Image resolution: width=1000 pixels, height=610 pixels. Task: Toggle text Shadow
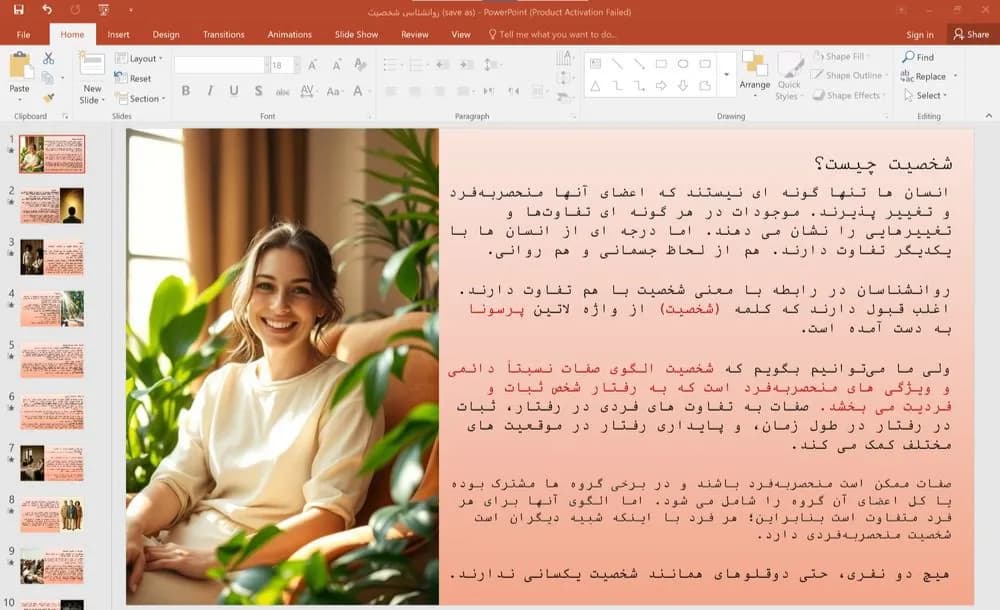[258, 91]
